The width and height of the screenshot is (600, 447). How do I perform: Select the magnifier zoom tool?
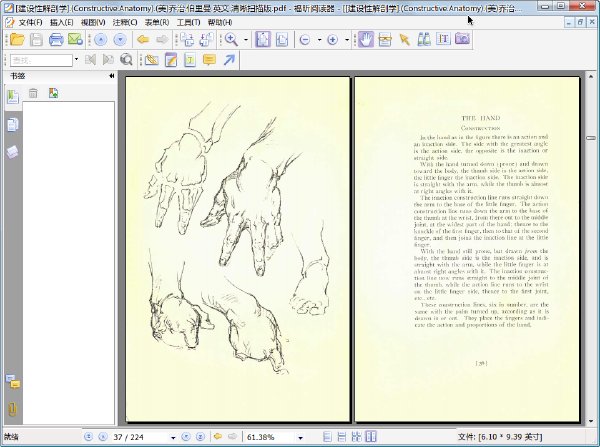coord(232,39)
